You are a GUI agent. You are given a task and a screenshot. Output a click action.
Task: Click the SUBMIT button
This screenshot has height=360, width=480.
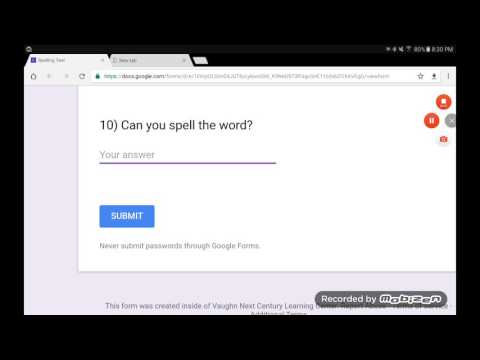pyautogui.click(x=127, y=216)
